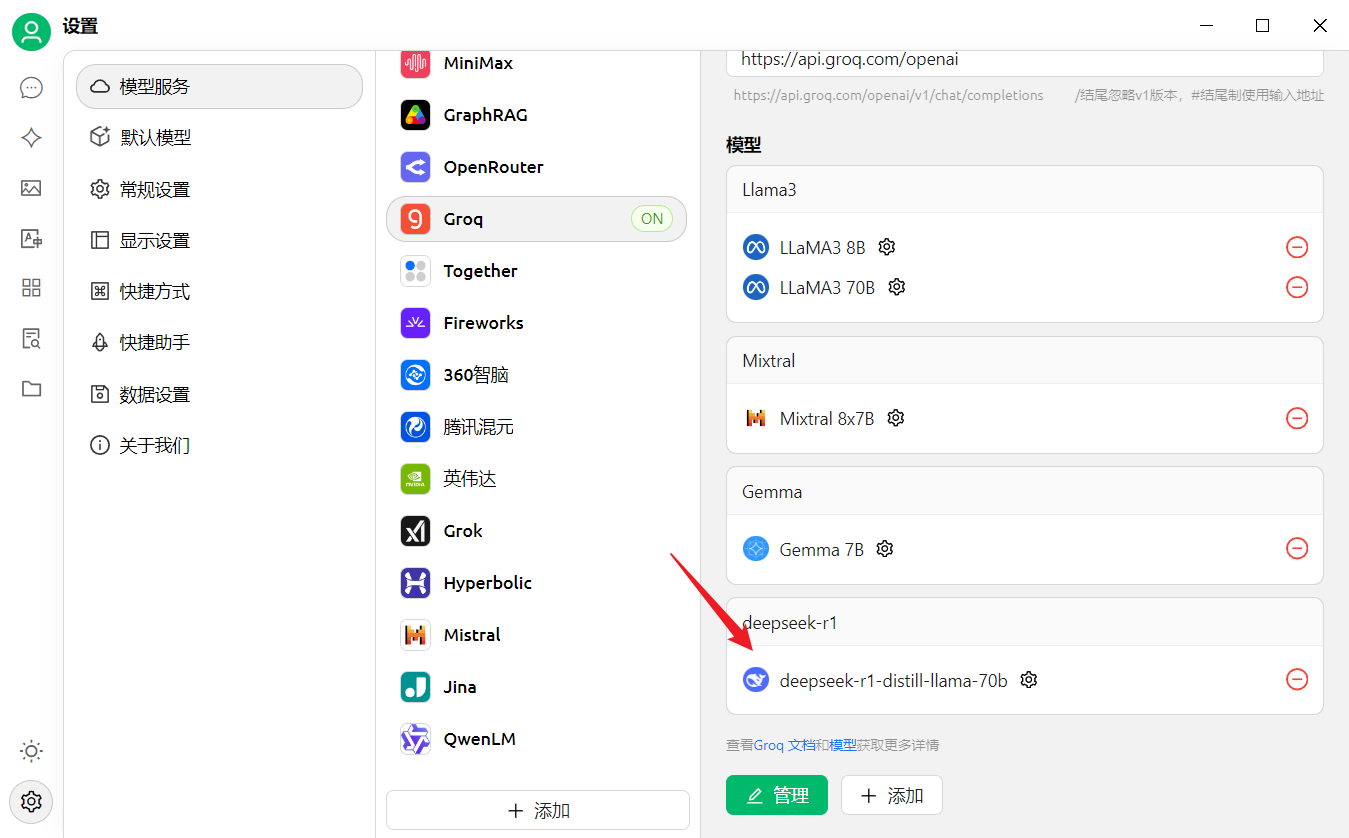This screenshot has height=838, width=1349.
Task: Open the 常规设置 settings section
Action: click(x=219, y=189)
